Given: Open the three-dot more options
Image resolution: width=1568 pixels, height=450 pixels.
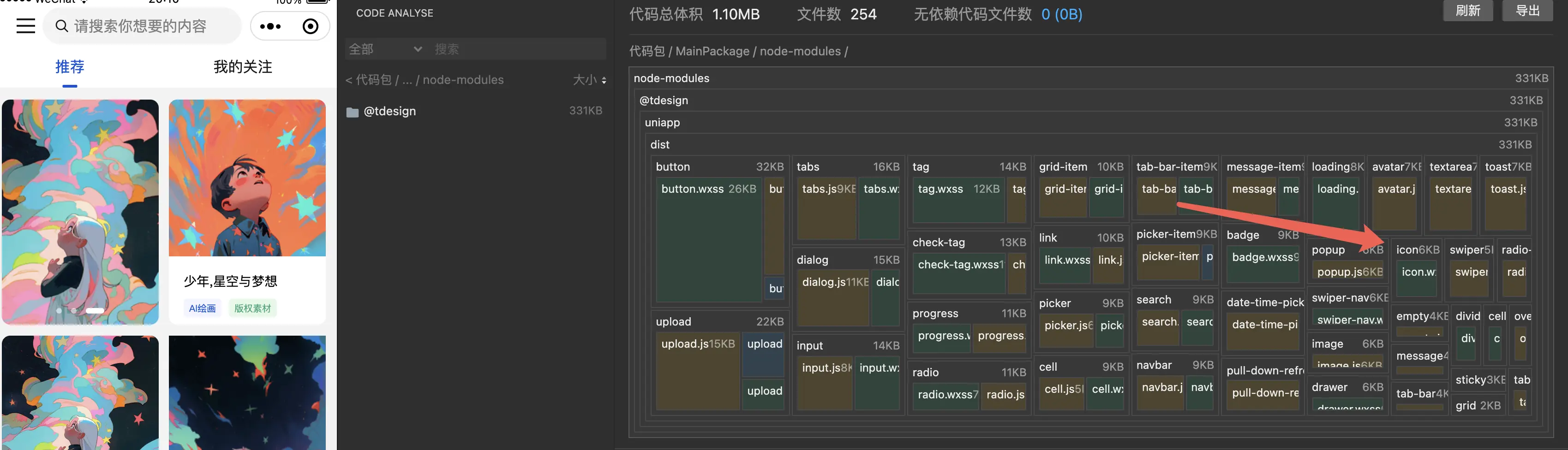Looking at the screenshot, I should (x=270, y=26).
